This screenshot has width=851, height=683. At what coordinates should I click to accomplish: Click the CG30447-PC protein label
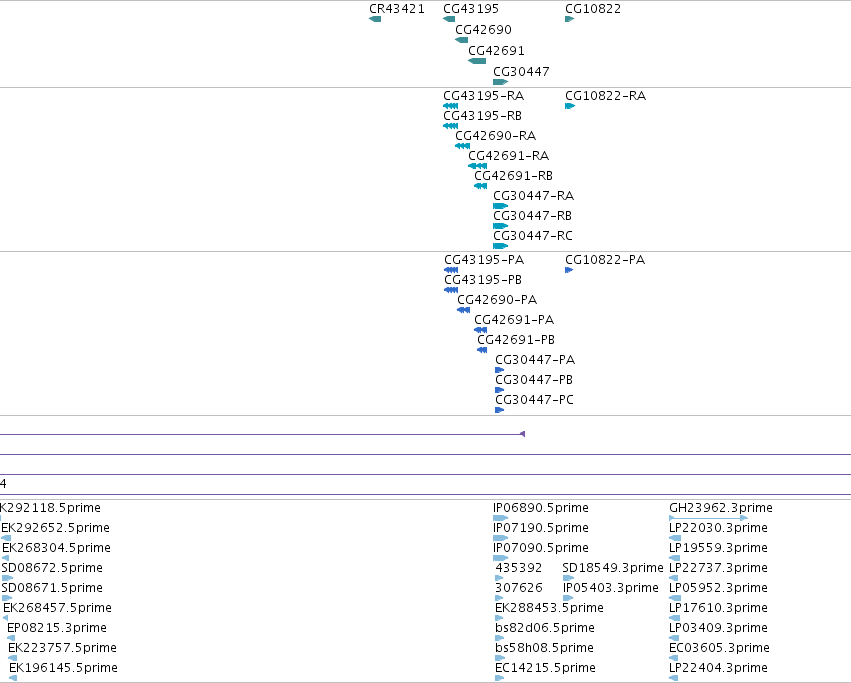click(535, 400)
